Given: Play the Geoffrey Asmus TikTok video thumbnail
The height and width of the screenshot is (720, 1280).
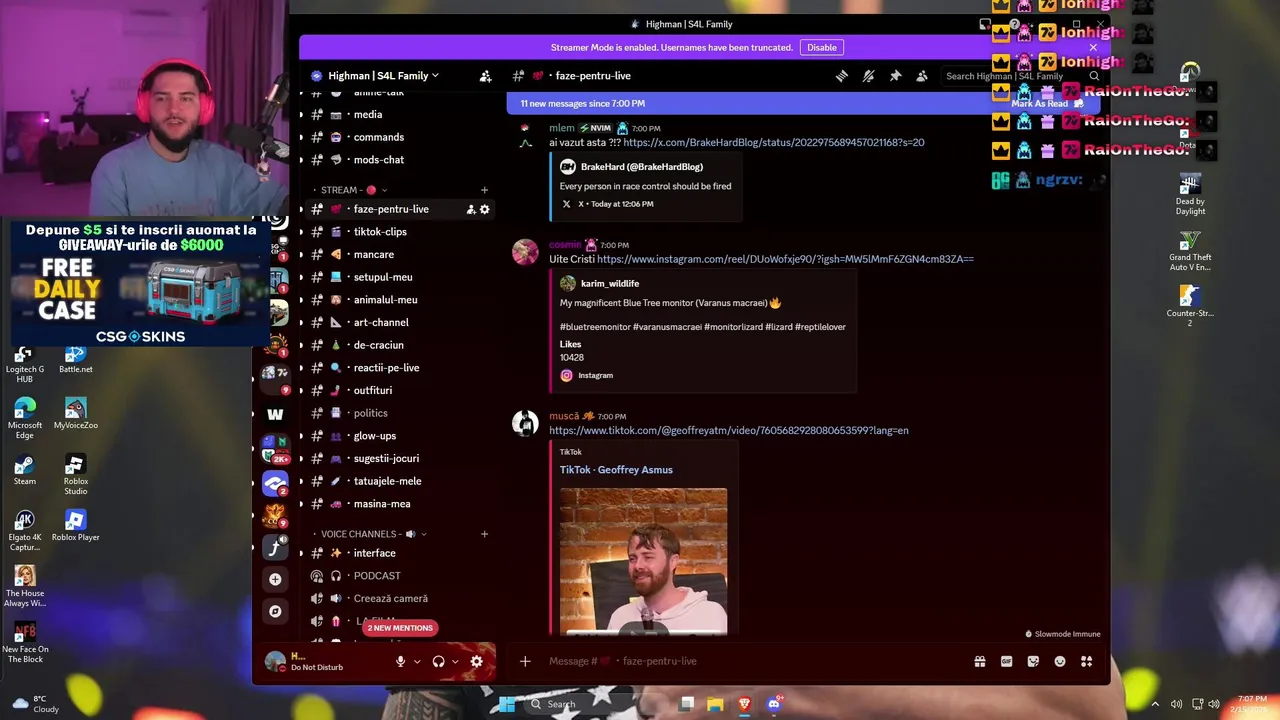Looking at the screenshot, I should pos(644,560).
